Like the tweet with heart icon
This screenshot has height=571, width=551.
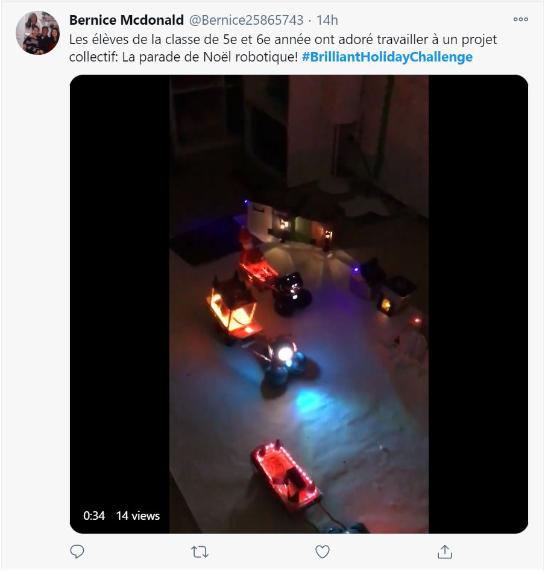click(322, 552)
